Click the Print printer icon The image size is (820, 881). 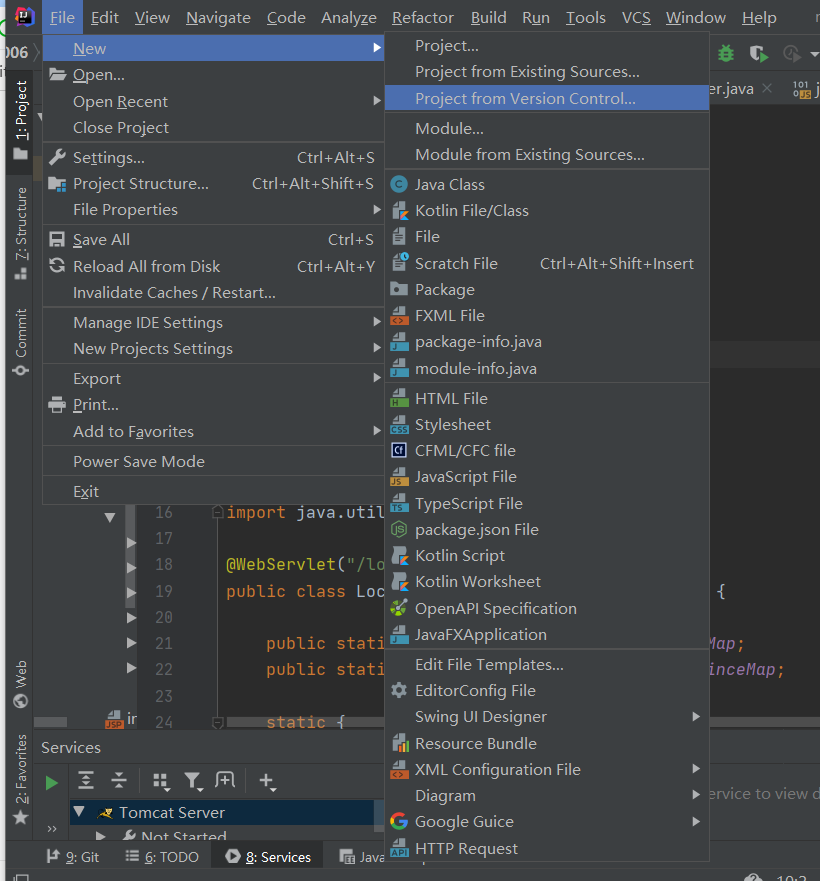pyautogui.click(x=57, y=405)
